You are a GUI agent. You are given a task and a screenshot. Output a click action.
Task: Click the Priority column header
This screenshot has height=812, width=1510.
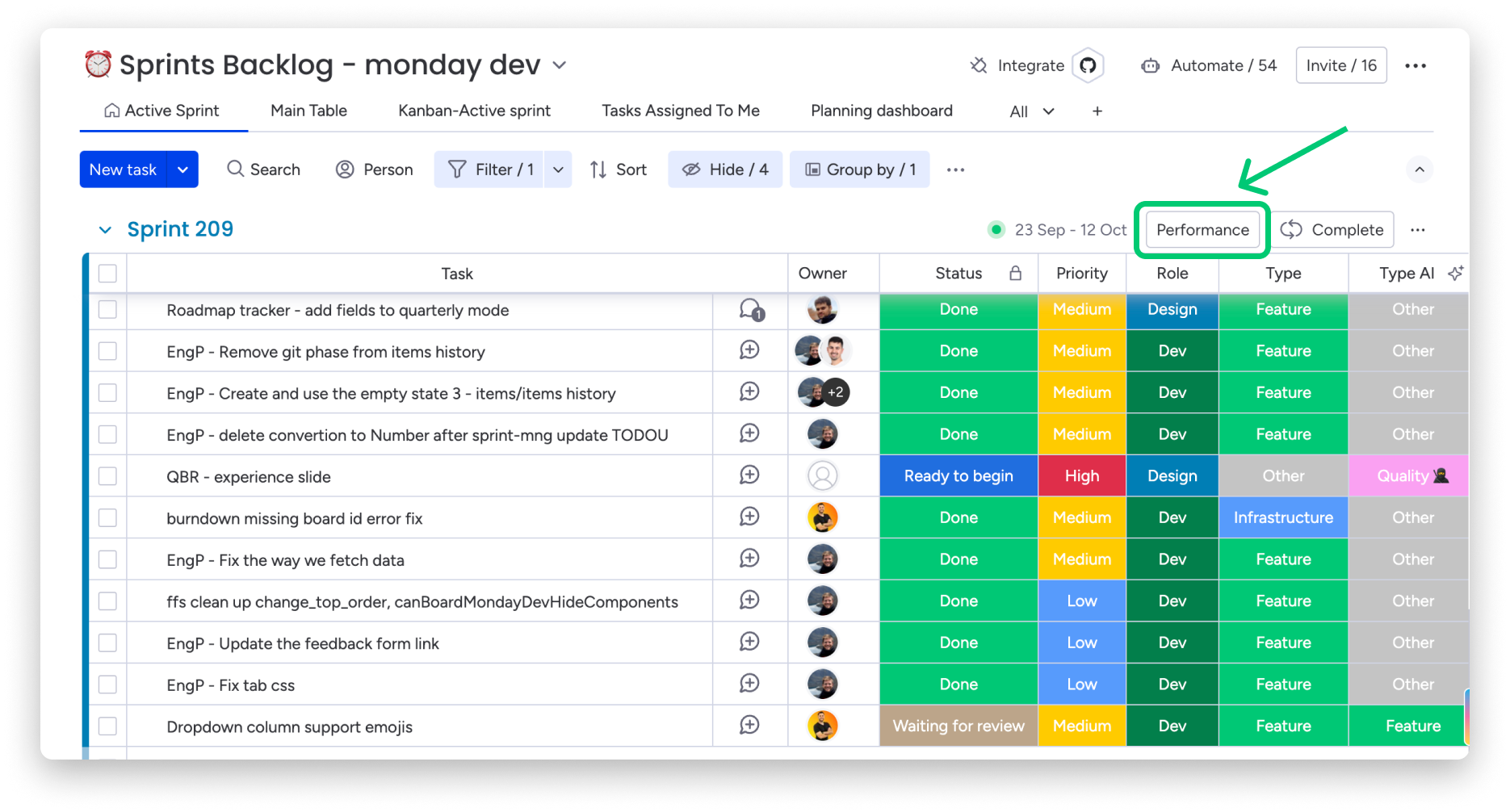[1082, 274]
